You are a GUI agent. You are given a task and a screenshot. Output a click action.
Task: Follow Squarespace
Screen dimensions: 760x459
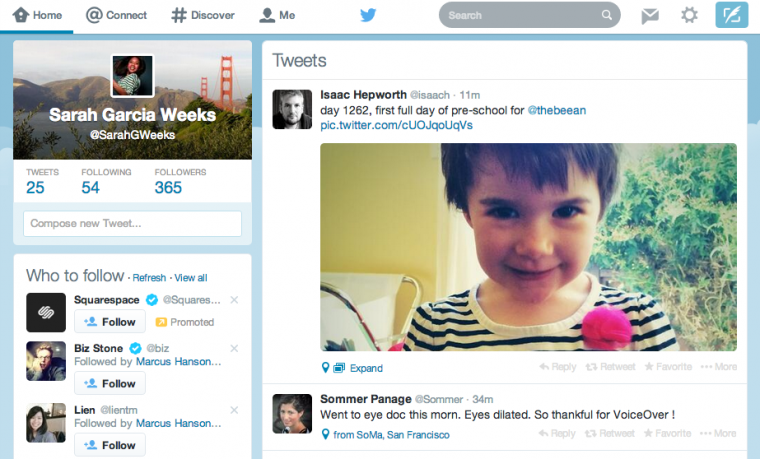pos(110,322)
